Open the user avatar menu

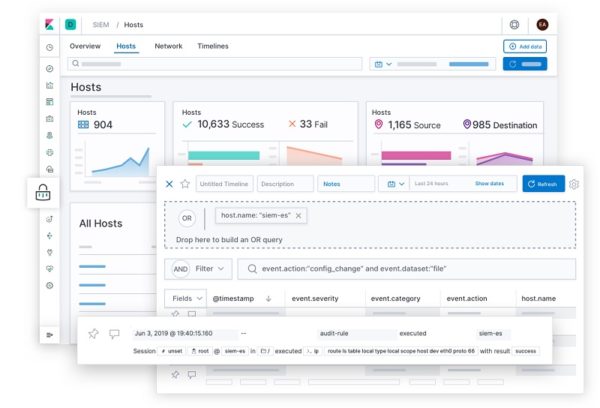pyautogui.click(x=542, y=24)
